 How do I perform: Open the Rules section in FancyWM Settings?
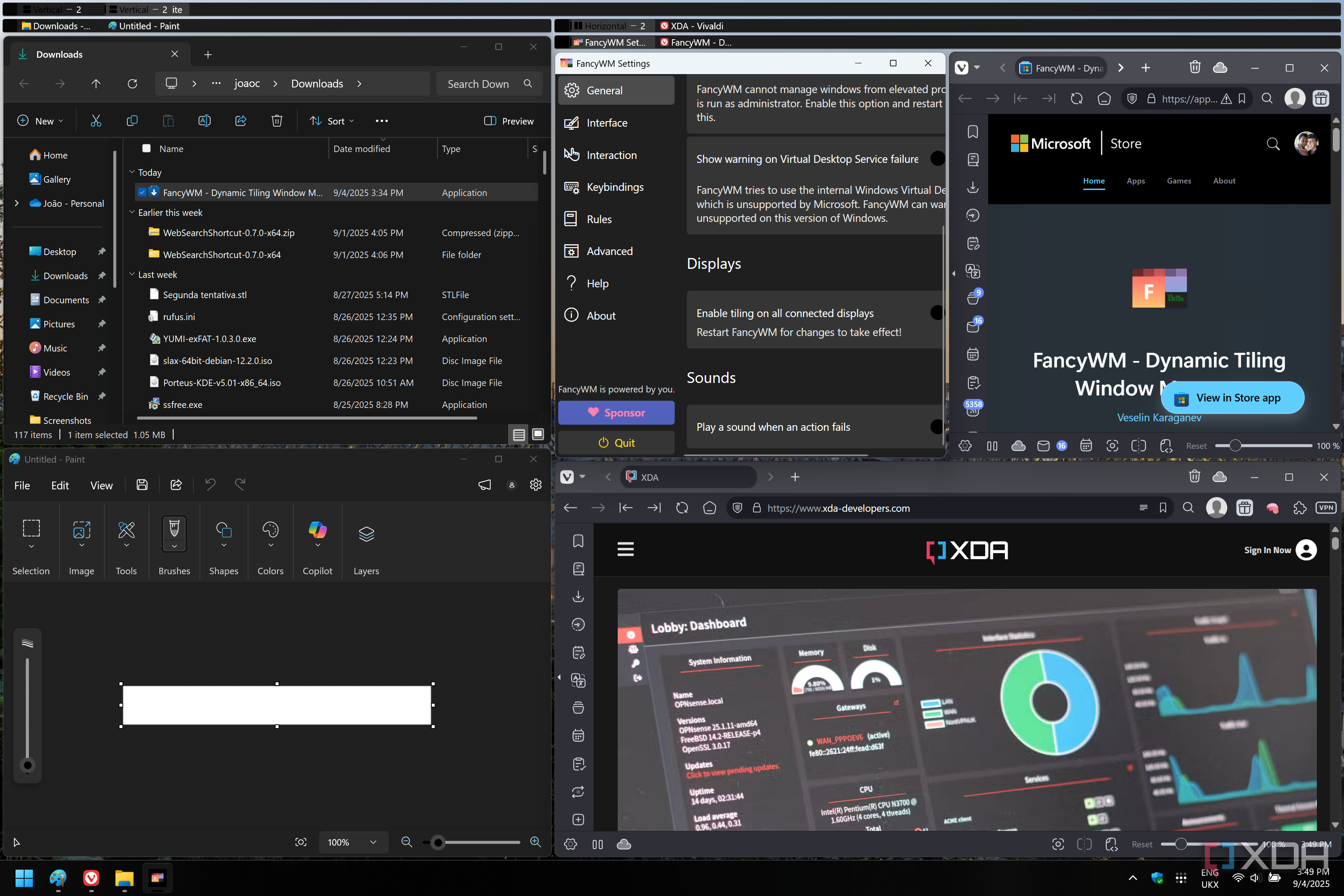[616, 219]
